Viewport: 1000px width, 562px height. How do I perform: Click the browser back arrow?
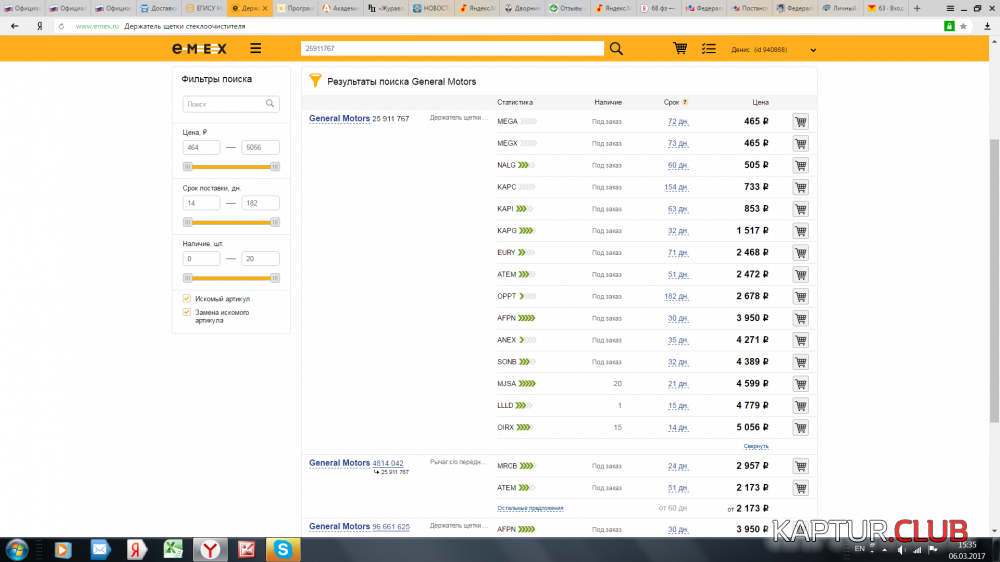(15, 26)
